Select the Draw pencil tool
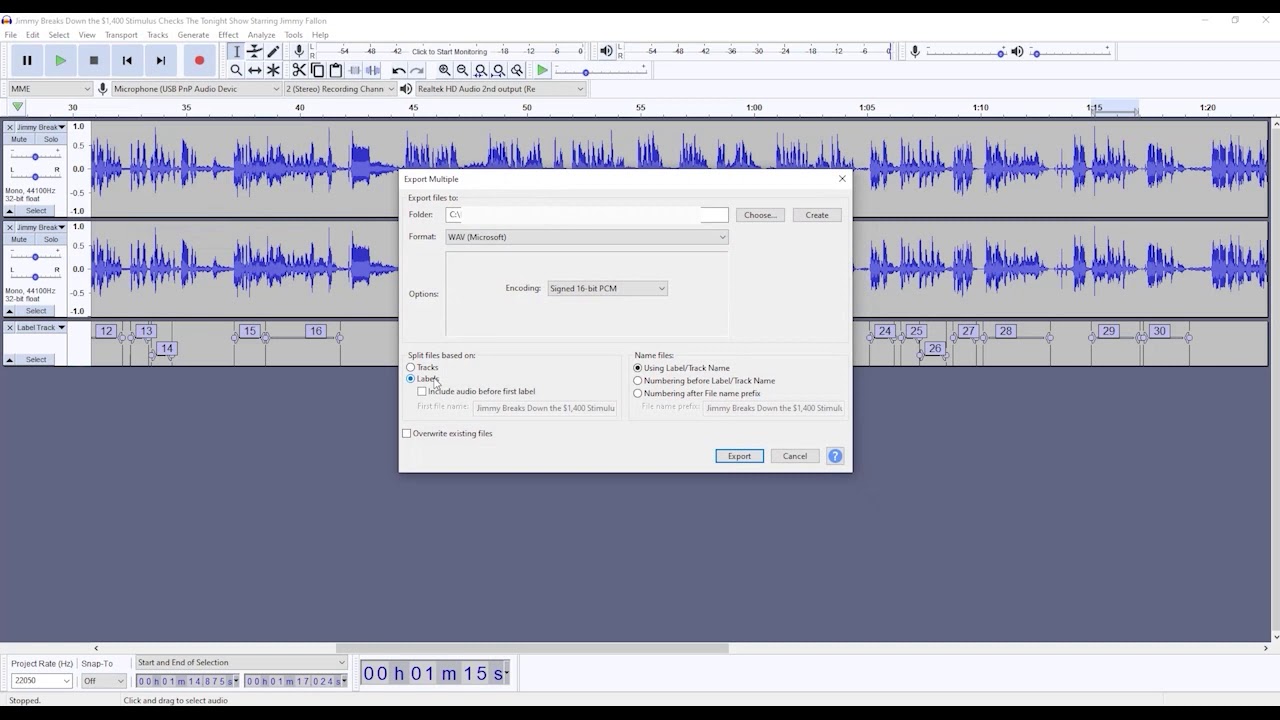This screenshot has width=1280, height=720. pyautogui.click(x=273, y=51)
